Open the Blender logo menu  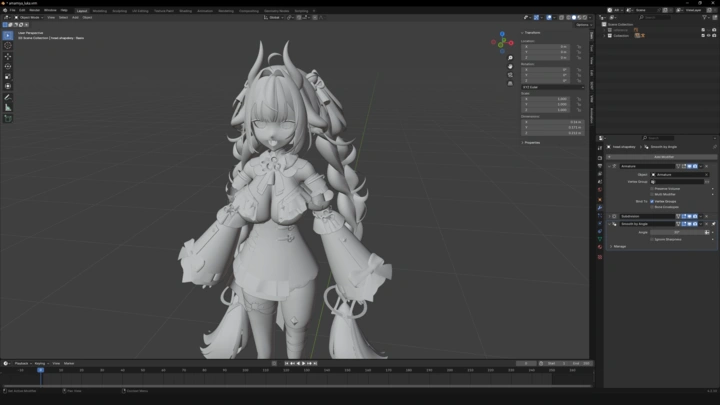pos(5,10)
